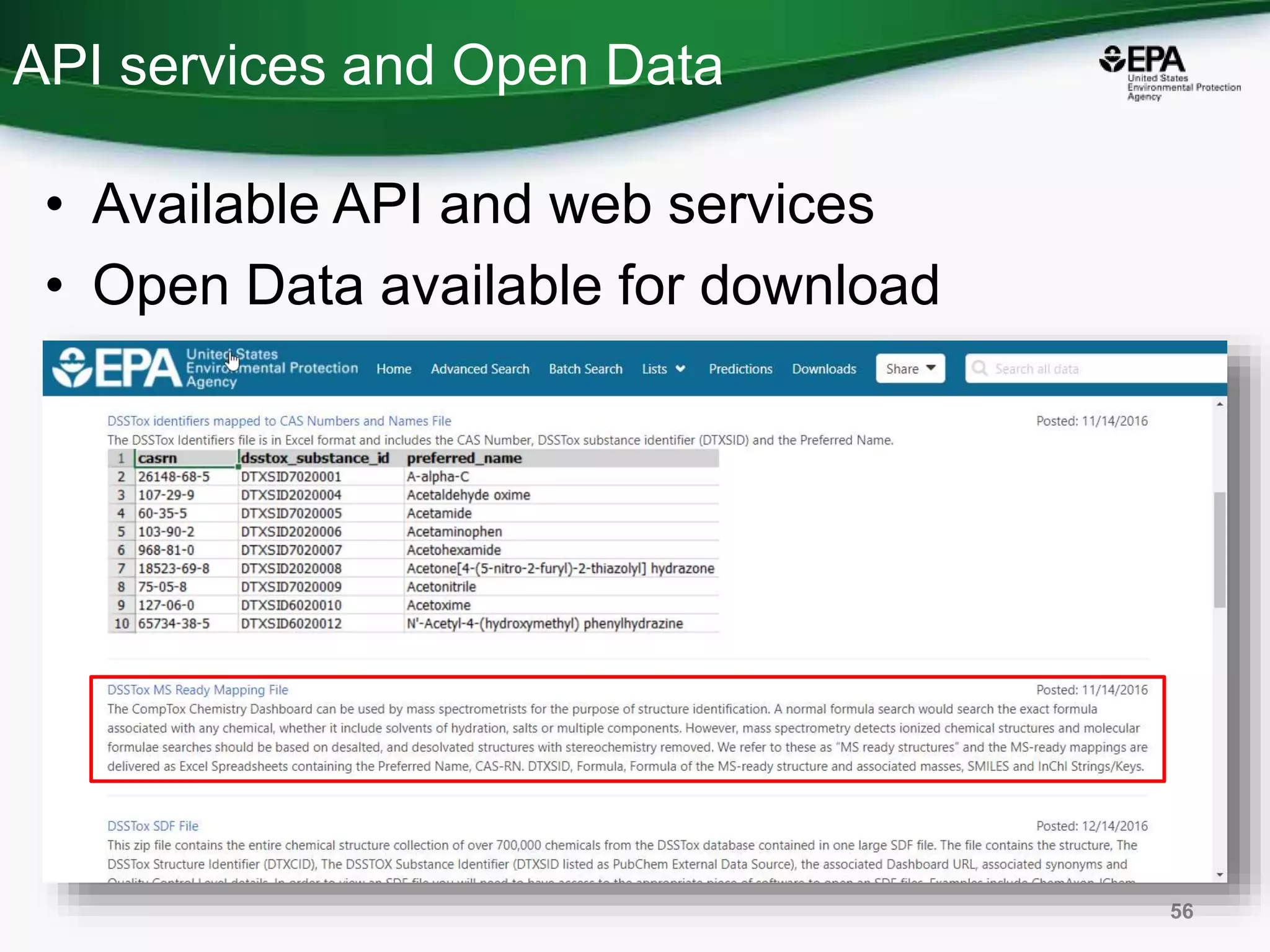Click the Posted: 12/14/2016 date text
This screenshot has width=1270, height=952.
pos(1092,826)
